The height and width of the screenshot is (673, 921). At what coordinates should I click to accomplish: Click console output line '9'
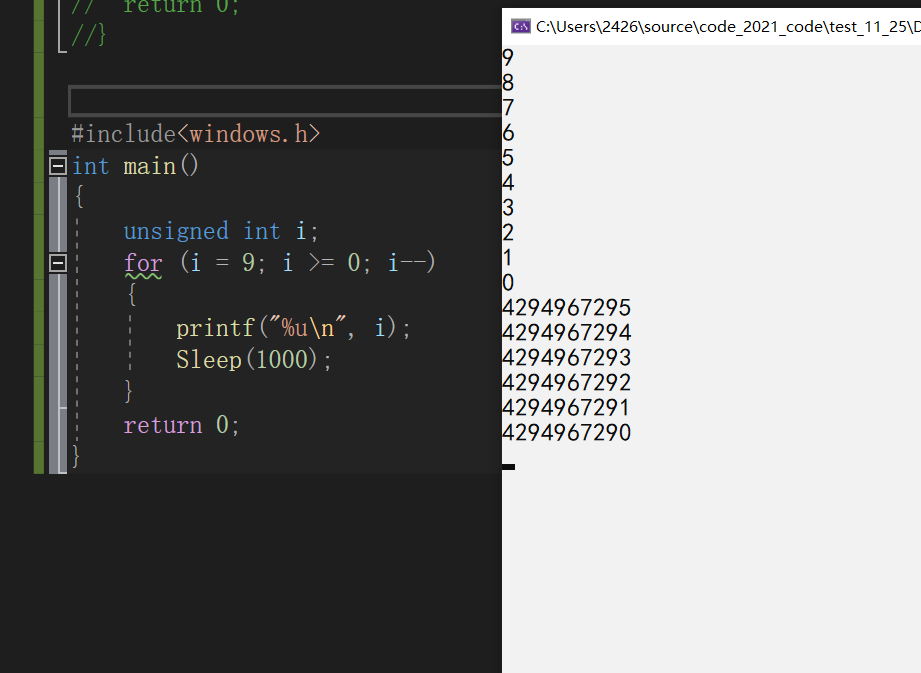click(x=508, y=57)
